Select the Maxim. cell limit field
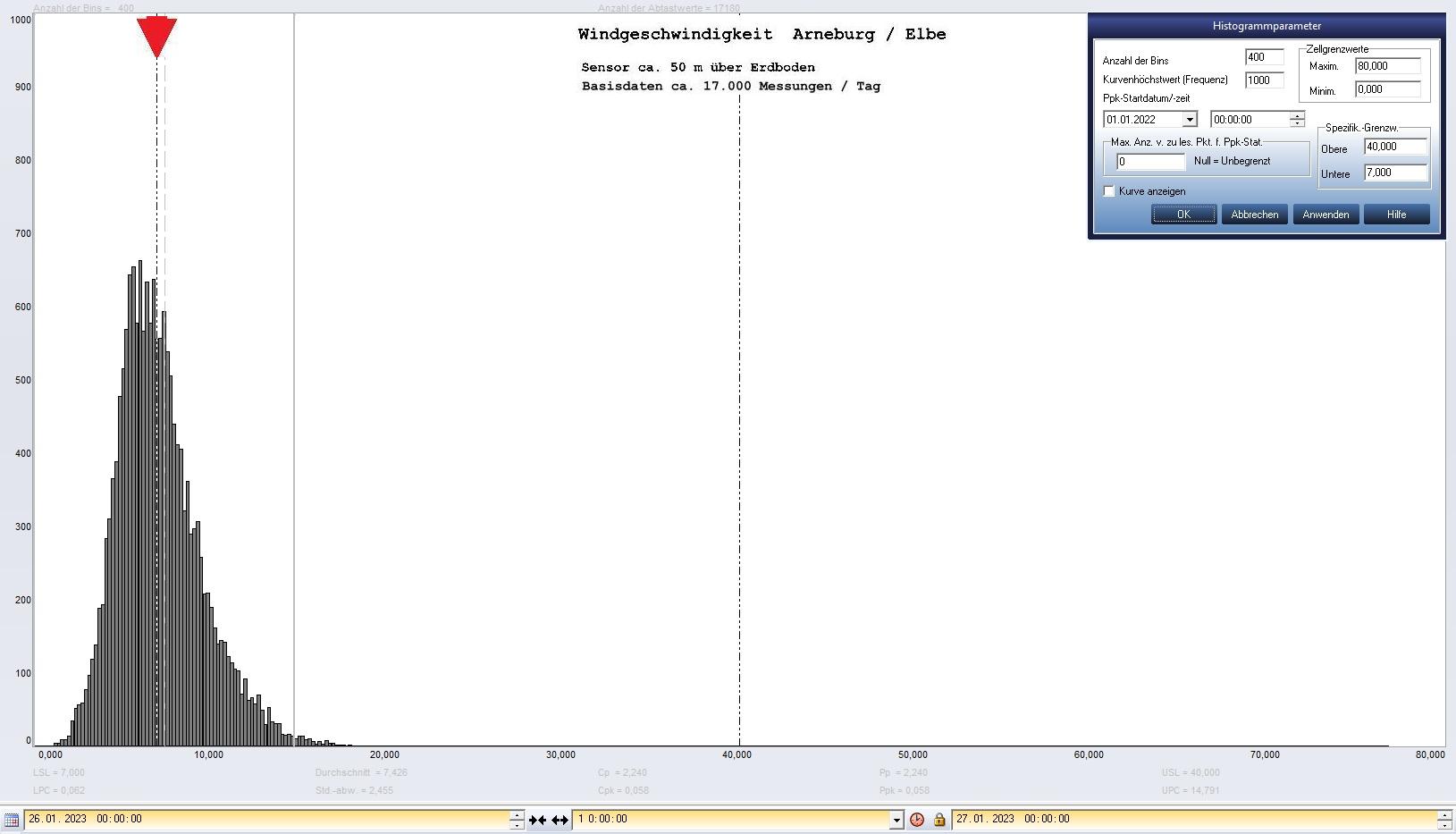 1387,66
